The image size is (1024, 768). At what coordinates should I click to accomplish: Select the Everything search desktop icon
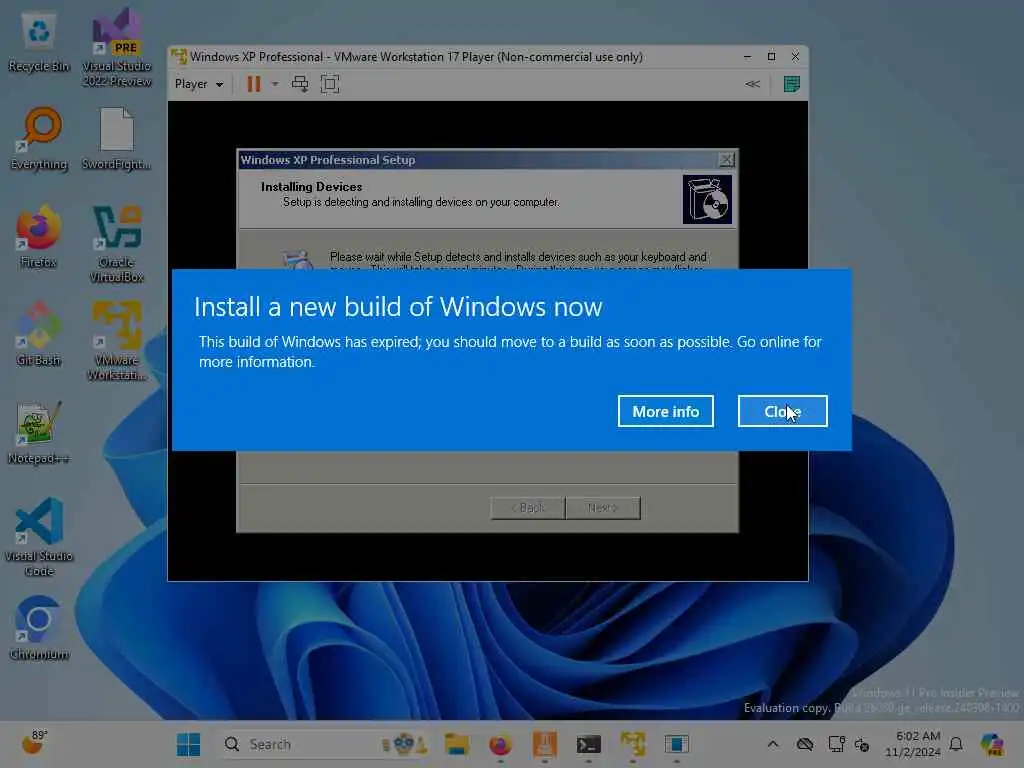(x=39, y=140)
